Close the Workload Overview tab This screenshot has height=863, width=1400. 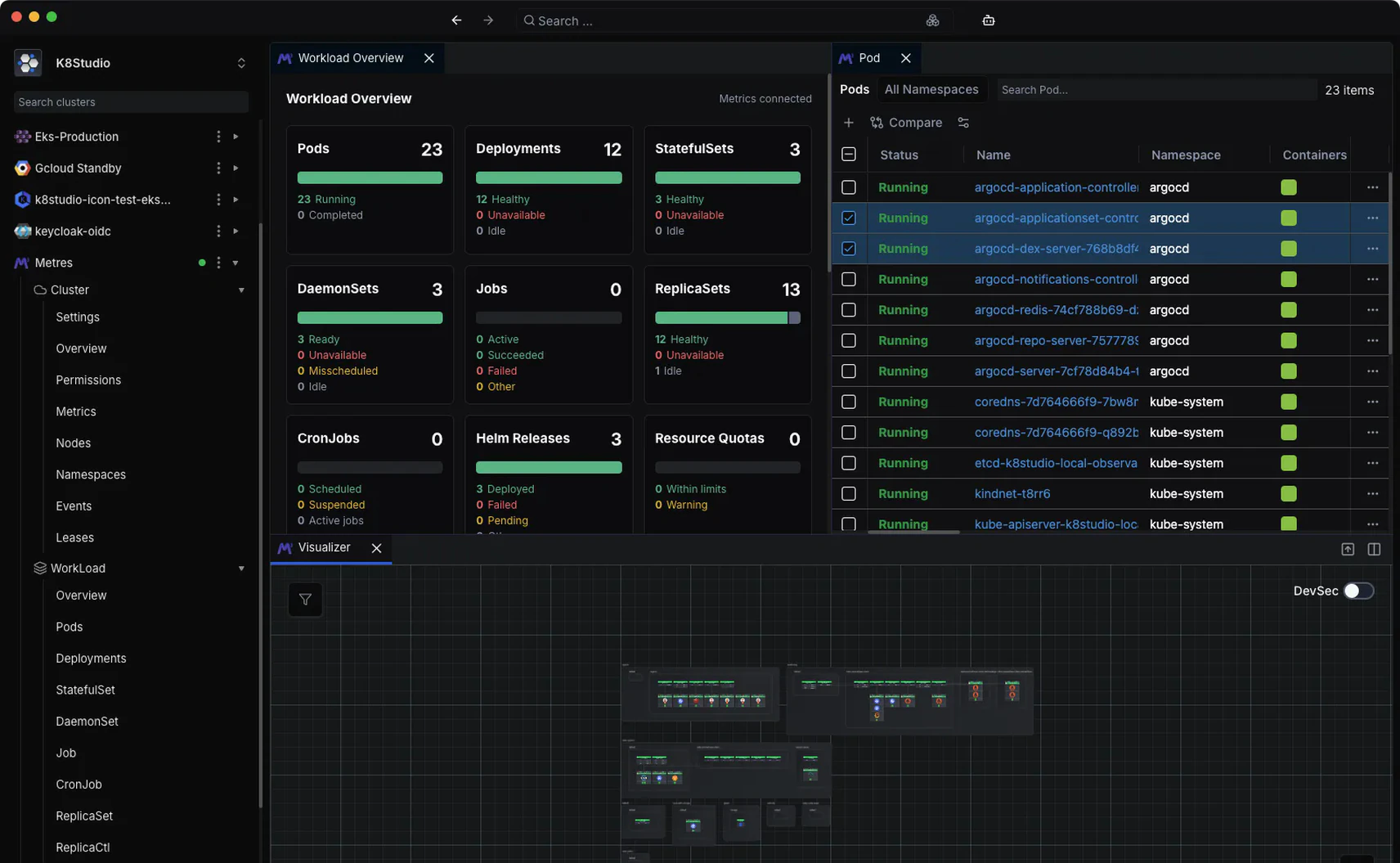[x=429, y=58]
